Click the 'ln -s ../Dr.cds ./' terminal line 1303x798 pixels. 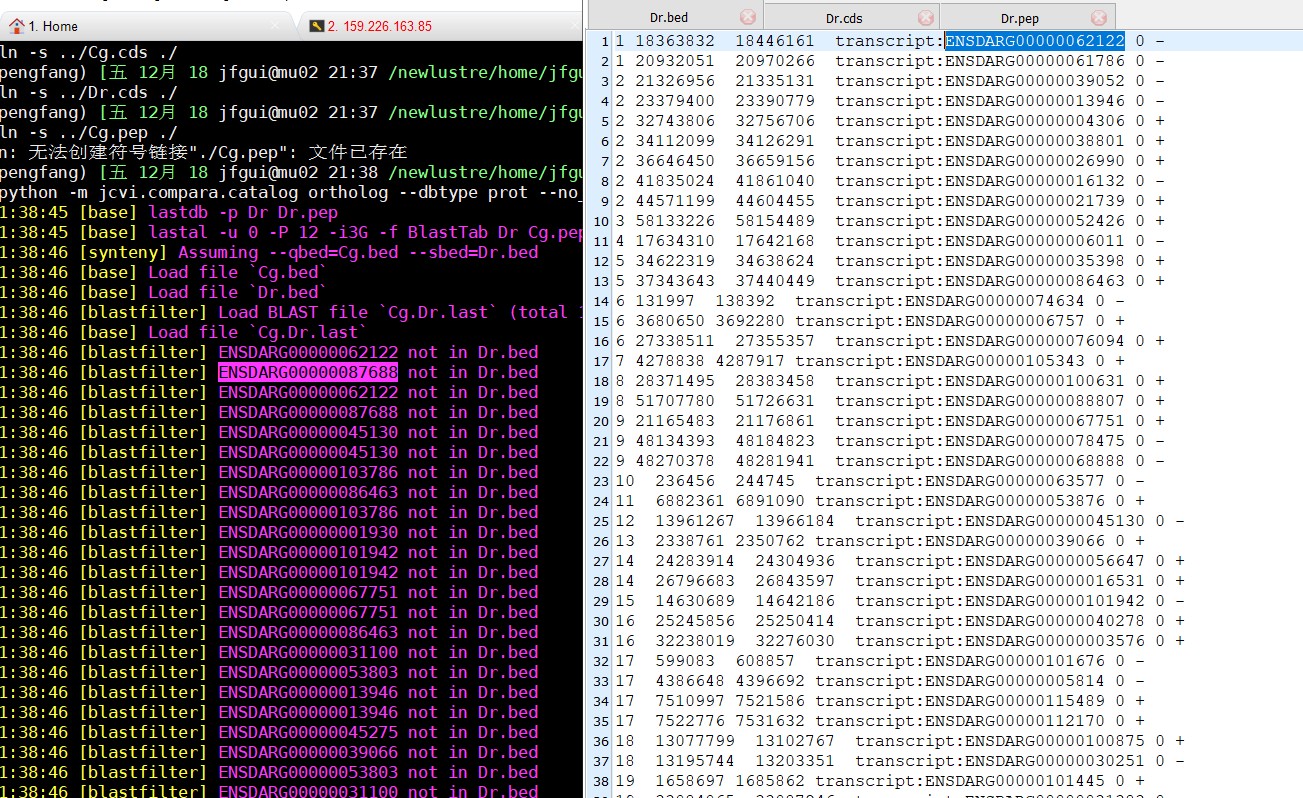(x=89, y=92)
